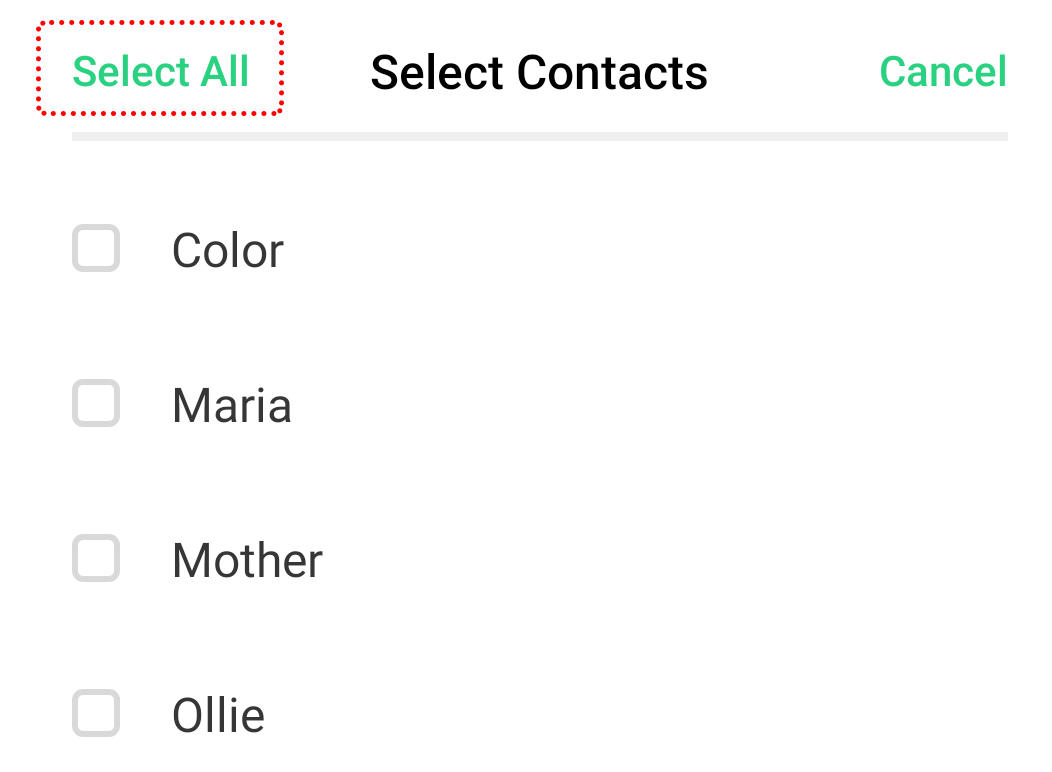Screen dimensions: 1052x772
Task: Choose all contacts via Select All link
Action: (x=160, y=72)
